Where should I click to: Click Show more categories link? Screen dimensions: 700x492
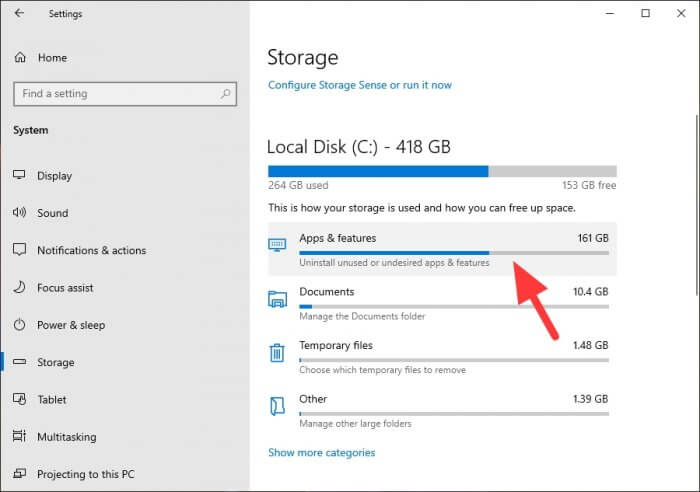(321, 453)
